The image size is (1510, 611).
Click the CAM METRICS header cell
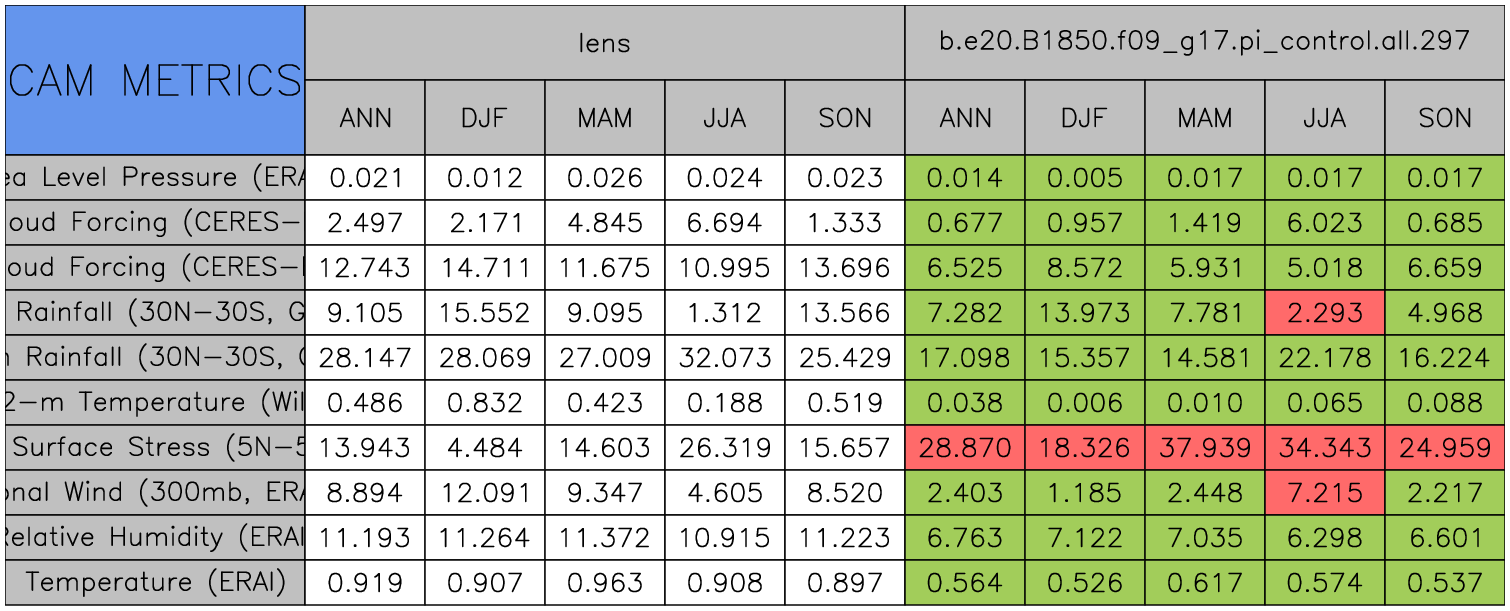click(x=155, y=80)
